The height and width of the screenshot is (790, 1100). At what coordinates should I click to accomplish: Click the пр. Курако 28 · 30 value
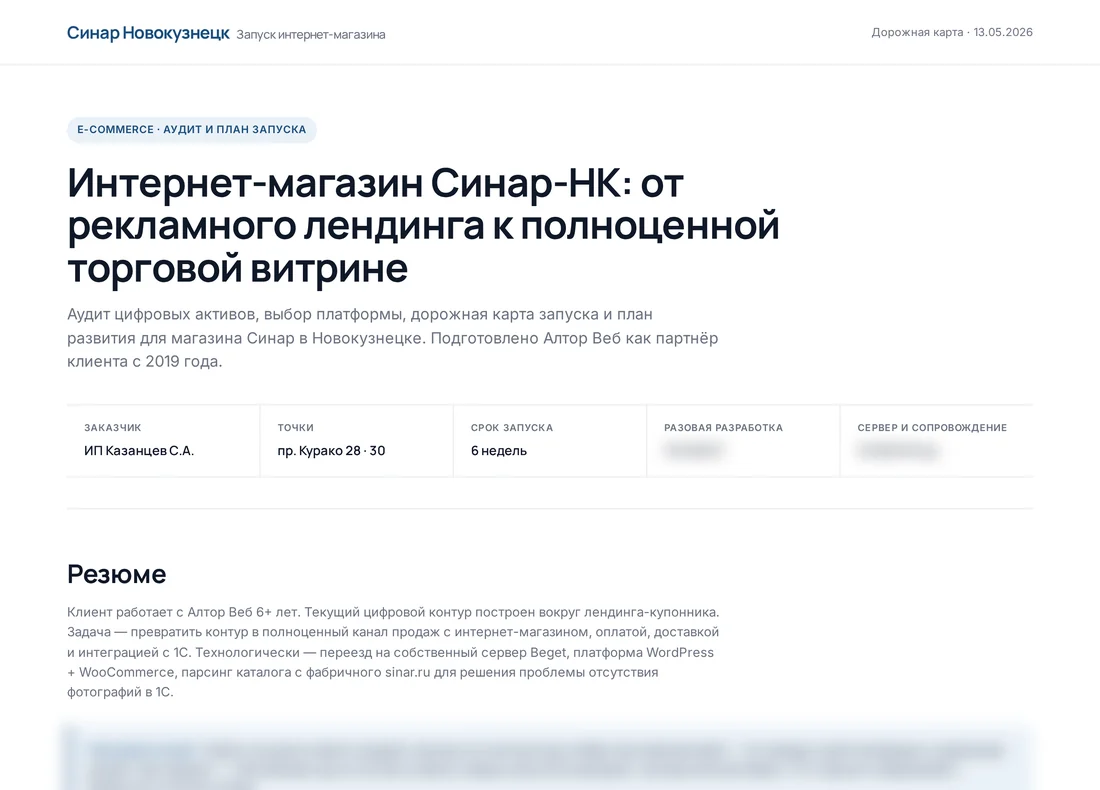(x=331, y=450)
